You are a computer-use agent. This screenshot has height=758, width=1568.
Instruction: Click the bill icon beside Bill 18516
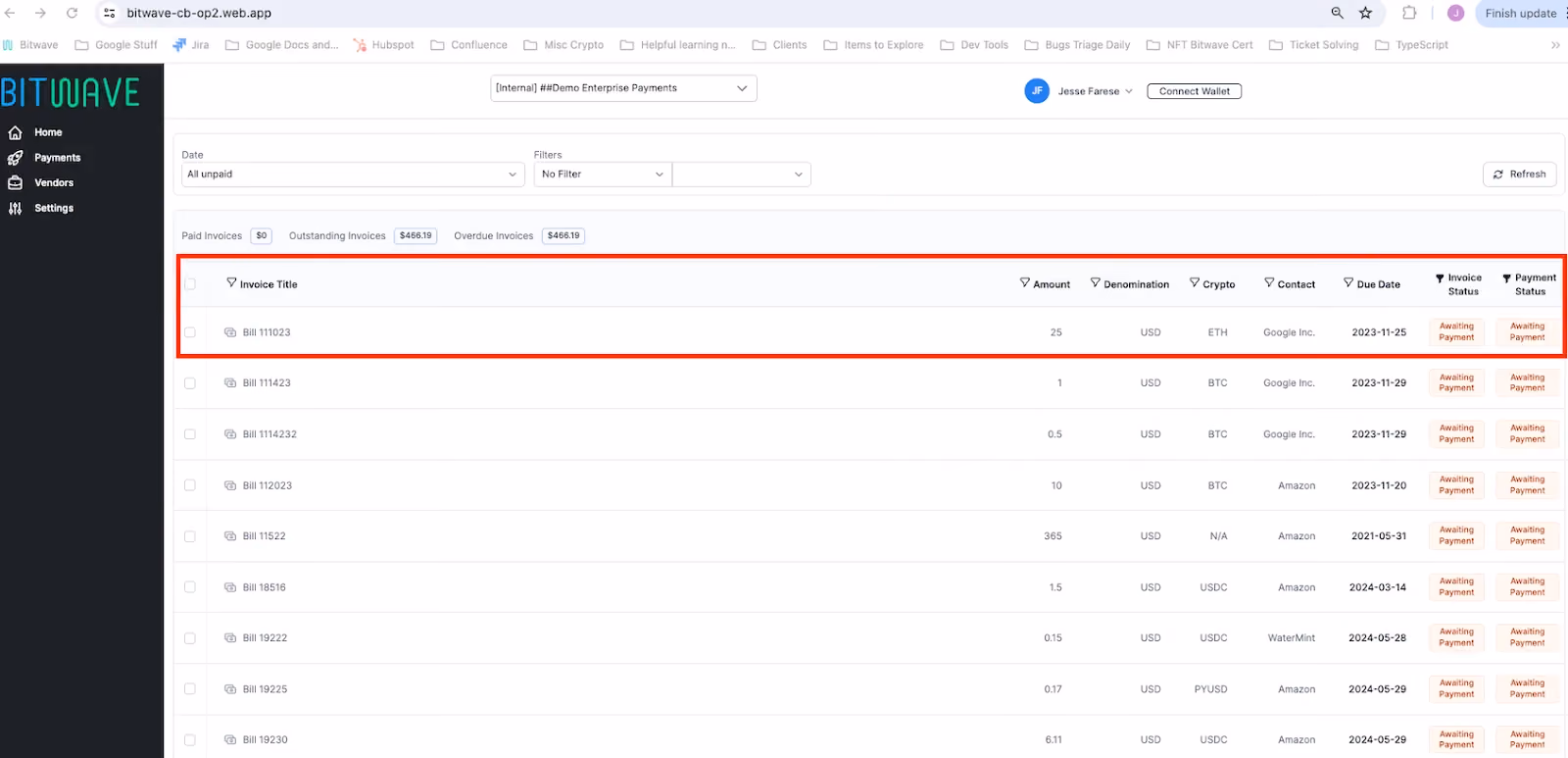pyautogui.click(x=230, y=587)
